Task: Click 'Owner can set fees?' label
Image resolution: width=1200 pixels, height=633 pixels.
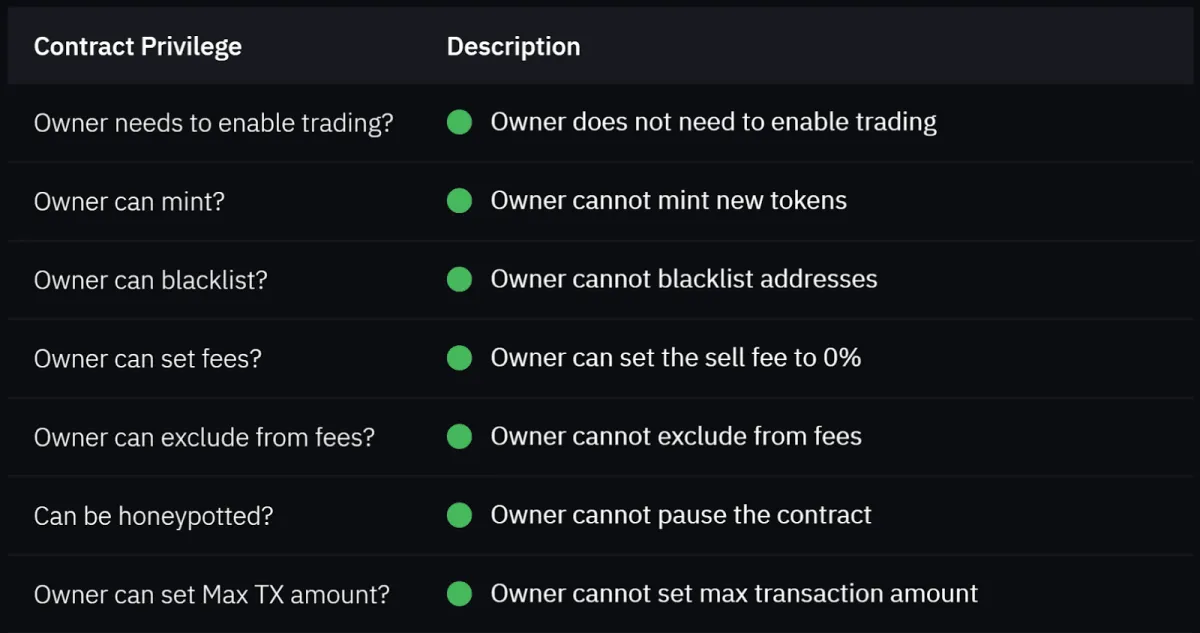Action: 147,358
